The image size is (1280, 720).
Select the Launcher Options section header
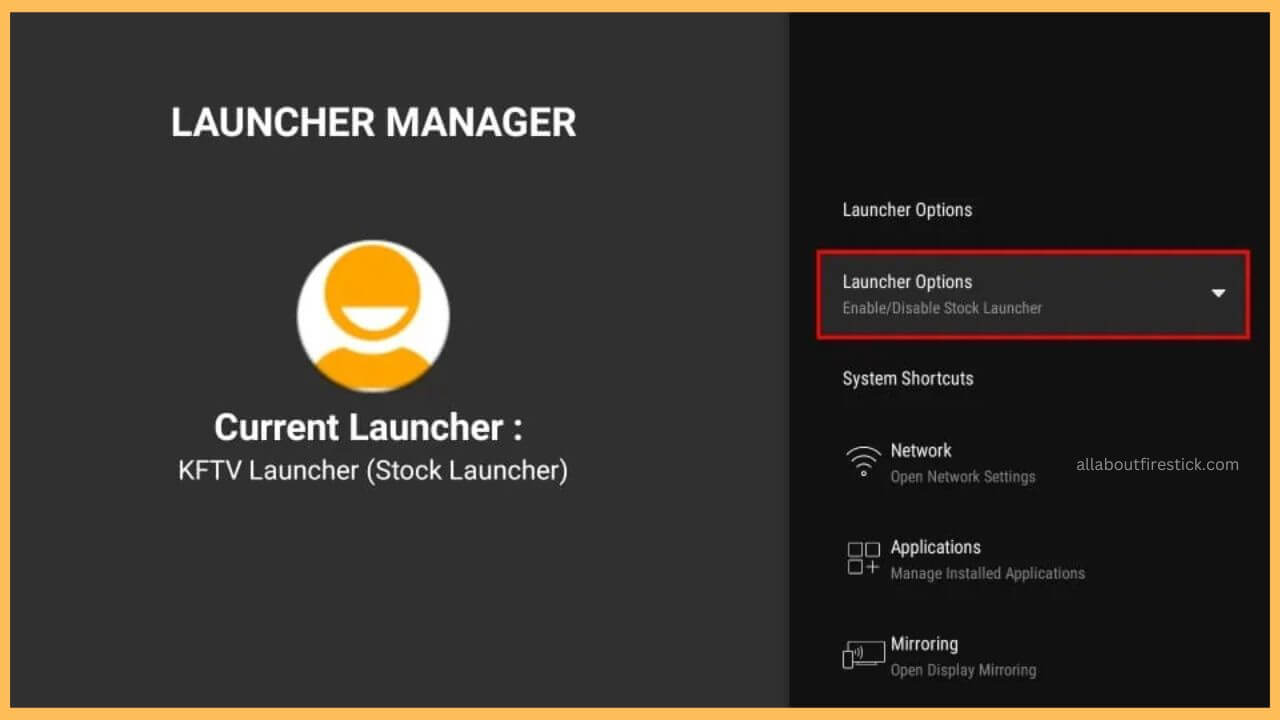tap(906, 210)
